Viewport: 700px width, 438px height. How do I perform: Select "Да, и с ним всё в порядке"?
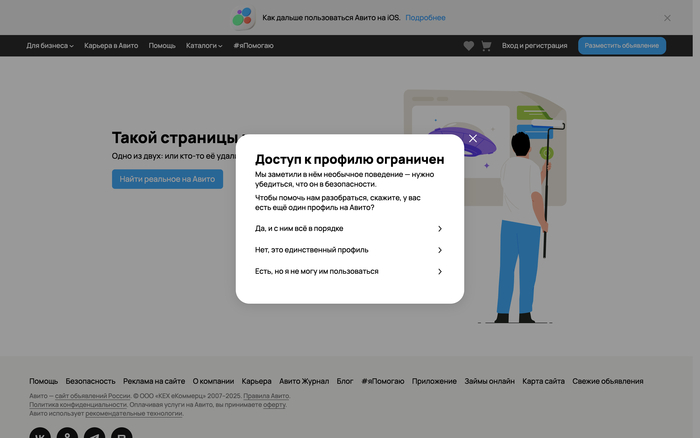point(349,229)
